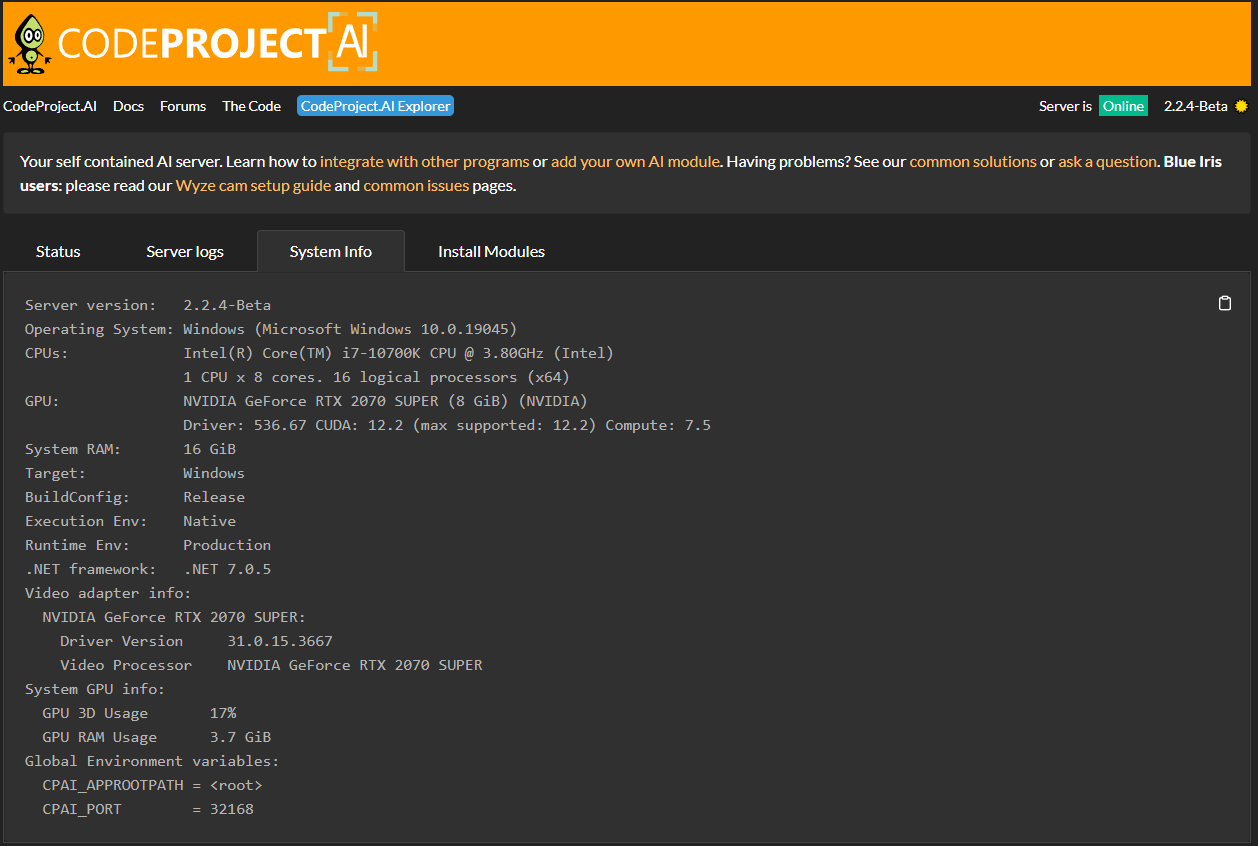Viewport: 1258px width, 846px height.
Task: Visit the Forums link
Action: click(x=183, y=106)
